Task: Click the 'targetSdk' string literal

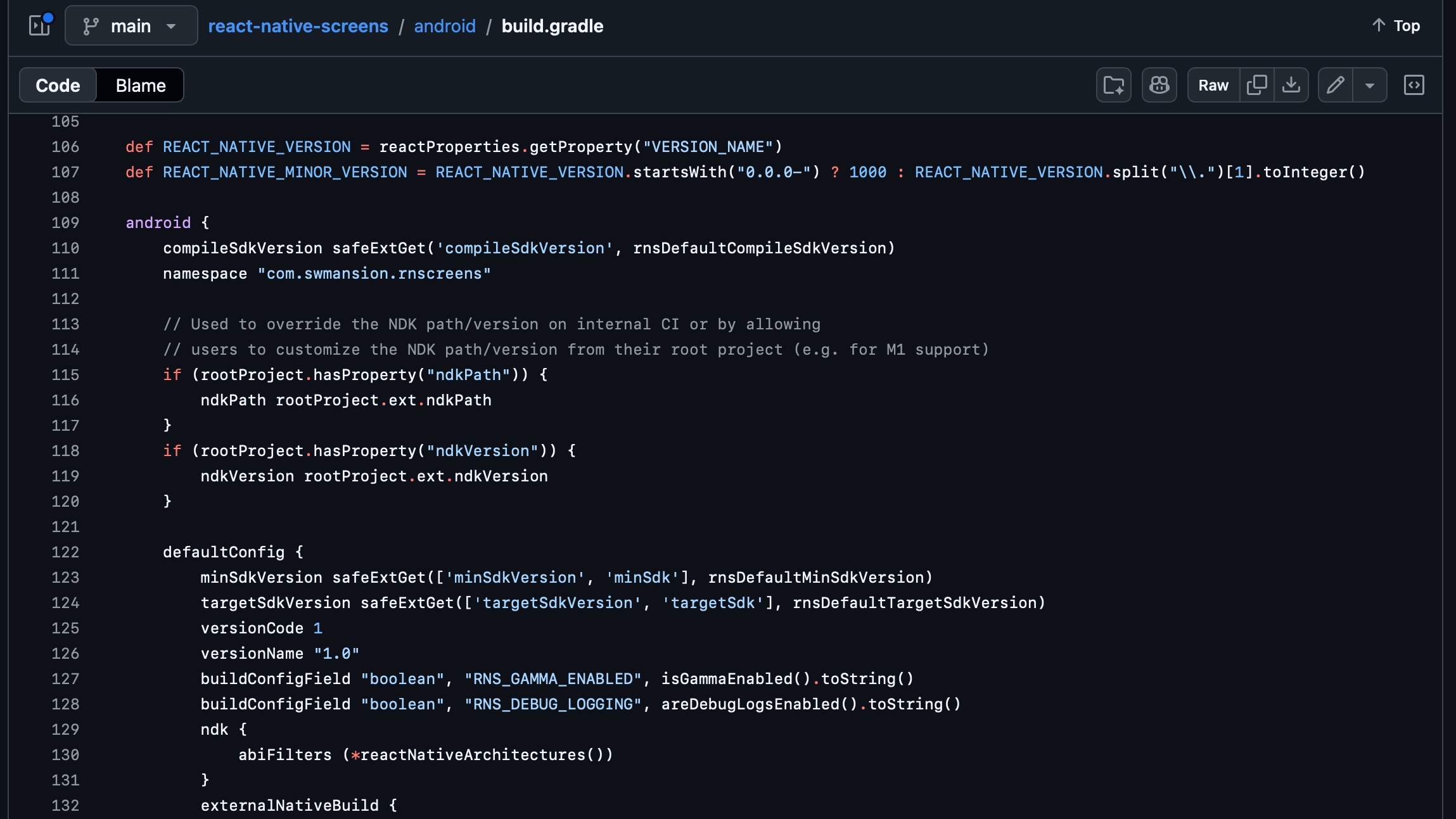Action: point(713,603)
